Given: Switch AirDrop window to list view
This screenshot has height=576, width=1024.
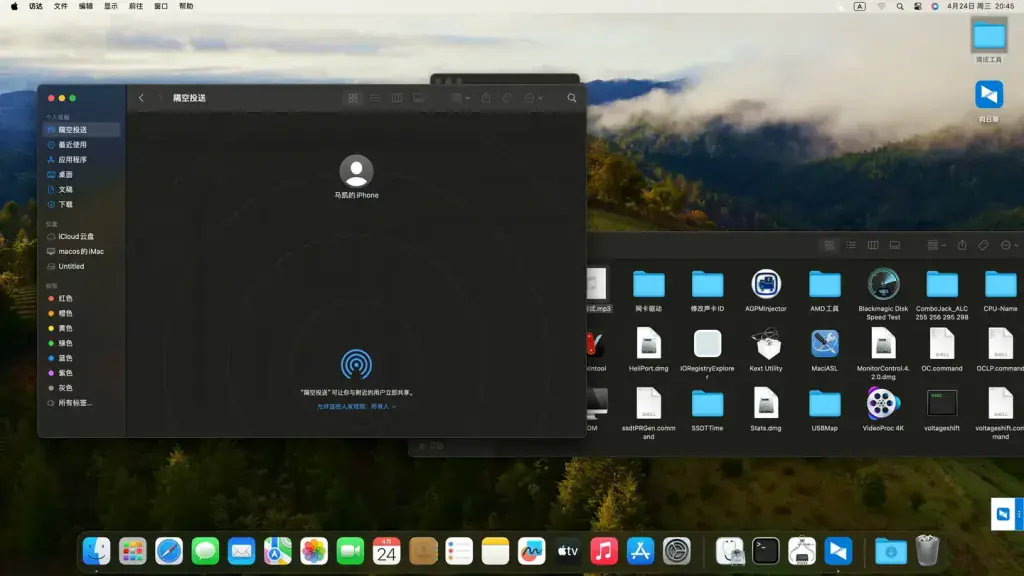Looking at the screenshot, I should click(x=375, y=98).
